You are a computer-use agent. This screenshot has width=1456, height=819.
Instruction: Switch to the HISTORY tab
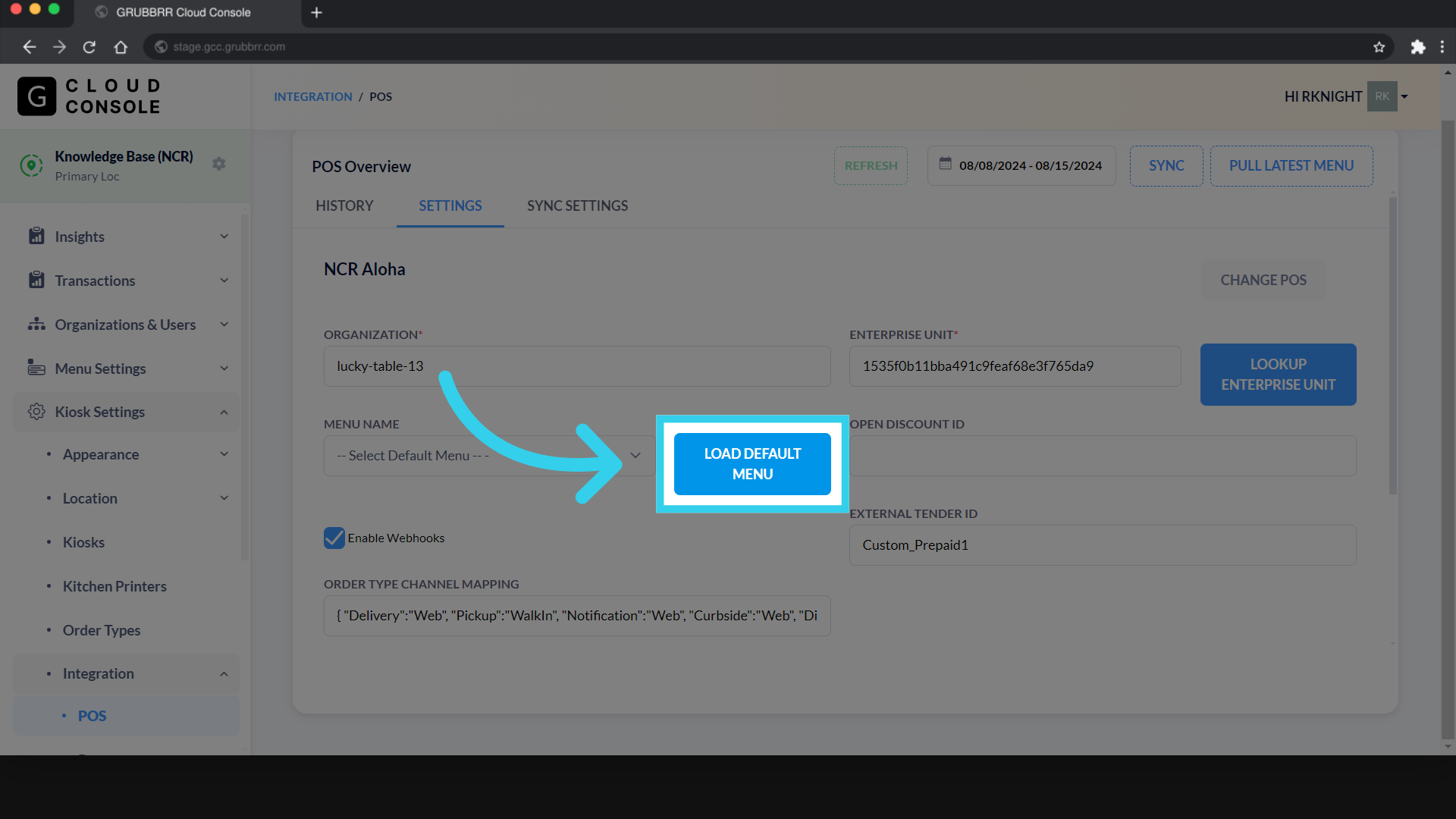point(344,206)
